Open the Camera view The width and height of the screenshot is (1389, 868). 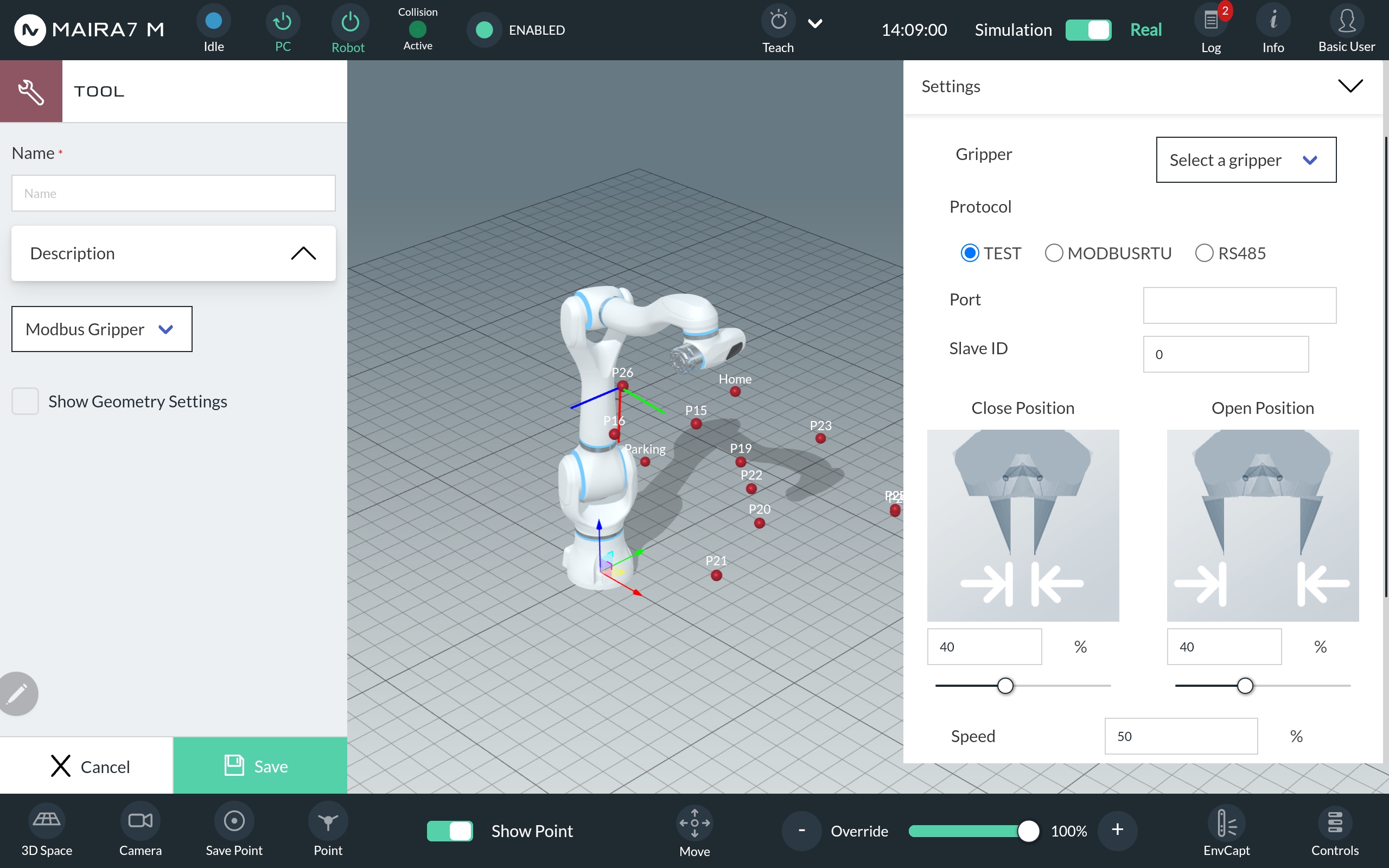point(141,821)
